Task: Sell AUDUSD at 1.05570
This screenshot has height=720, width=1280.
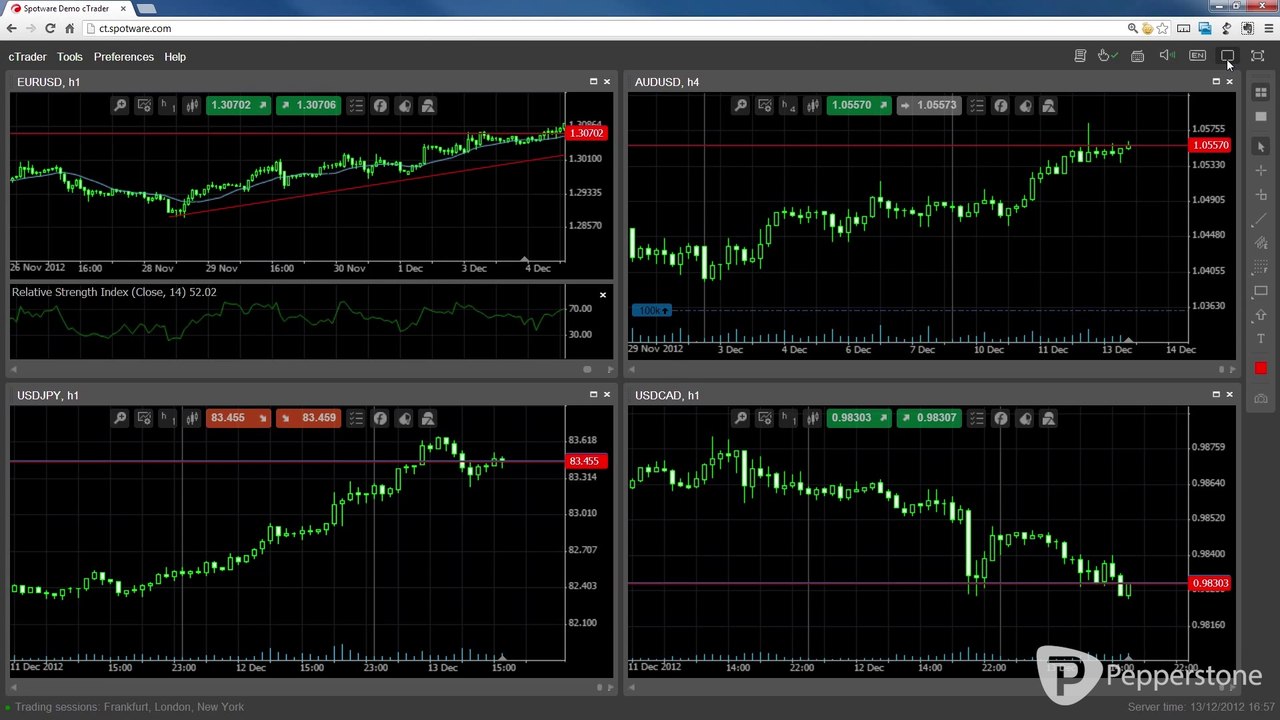Action: coord(858,105)
